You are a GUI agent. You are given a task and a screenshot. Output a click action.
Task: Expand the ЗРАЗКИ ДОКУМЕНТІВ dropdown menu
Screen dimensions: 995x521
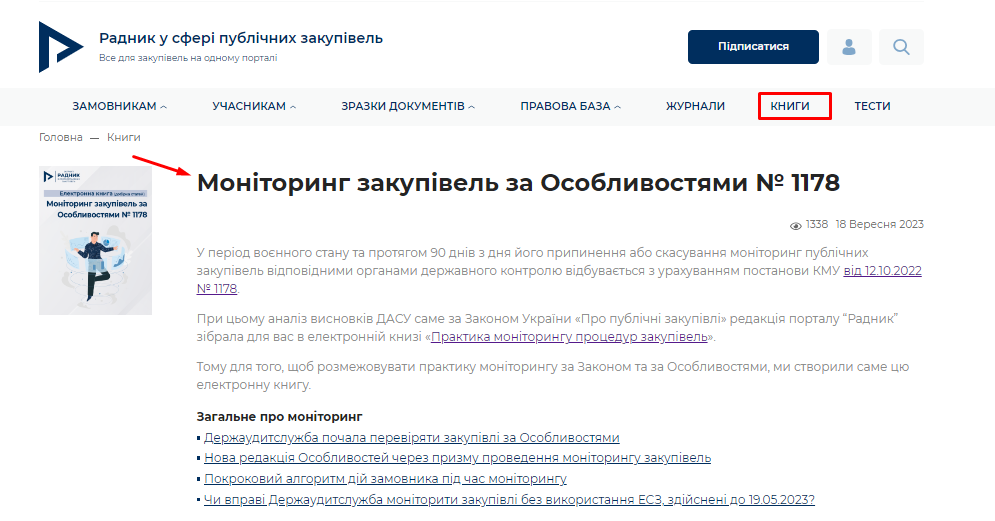[x=407, y=106]
